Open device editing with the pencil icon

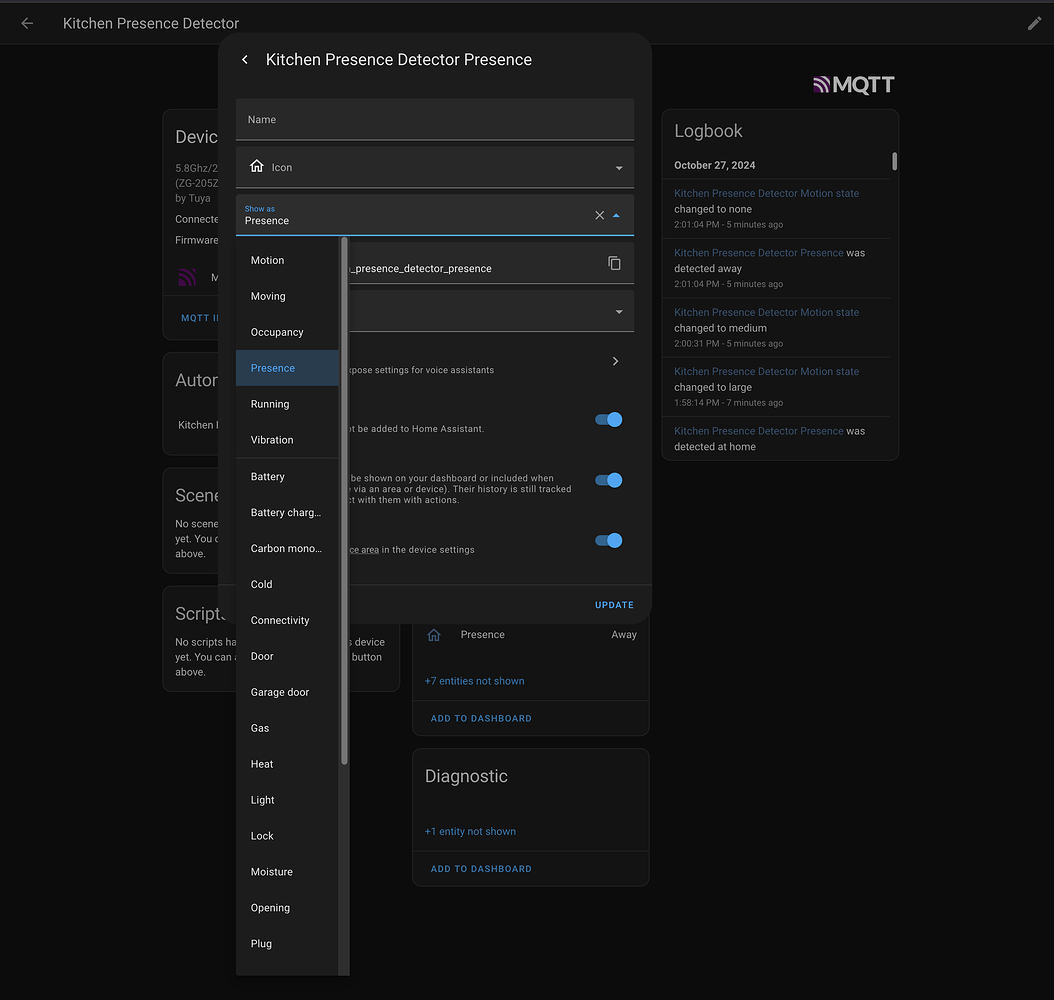[1034, 23]
